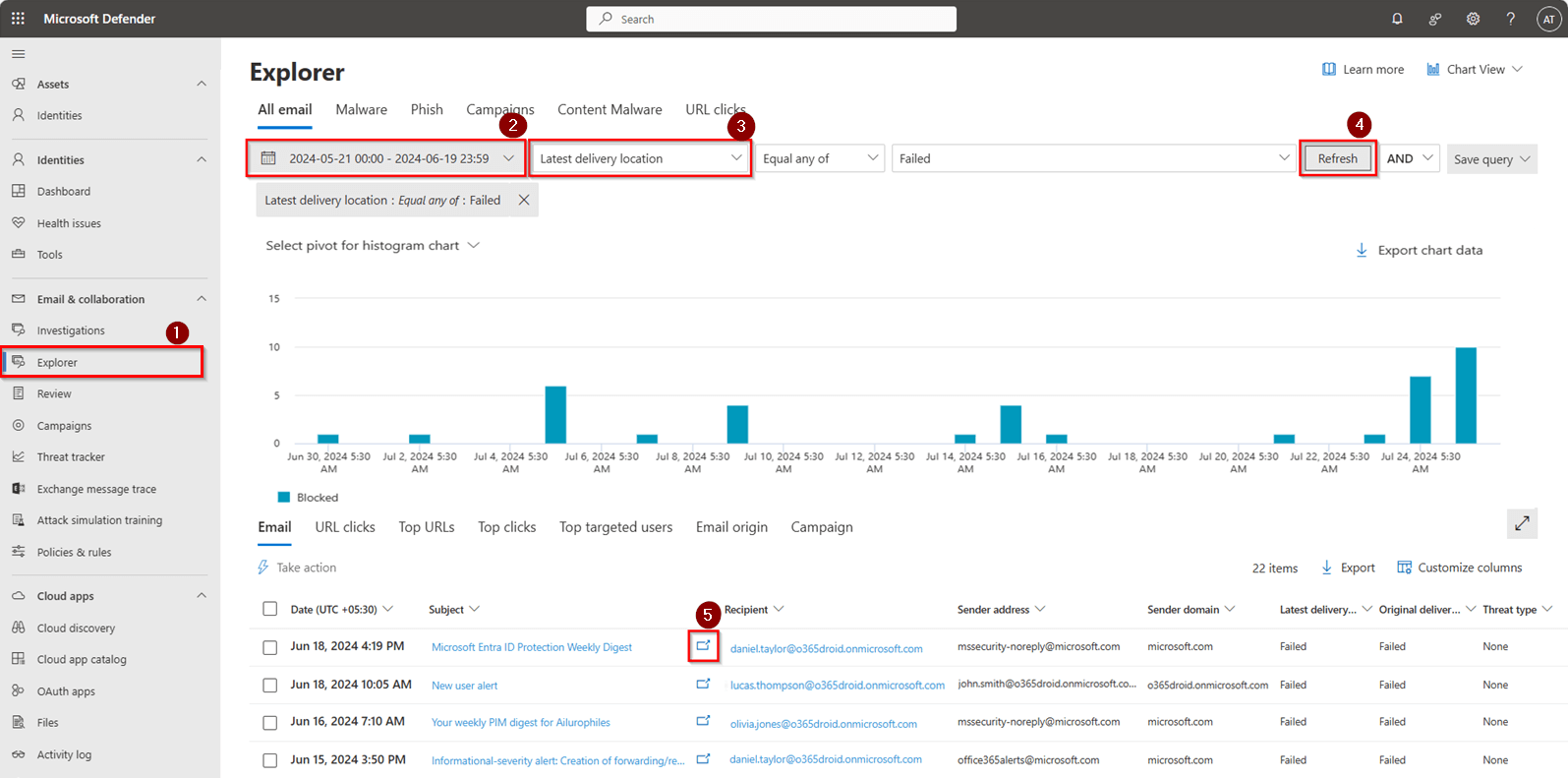Switch to the Email origin tab
The image size is (1568, 778).
[731, 527]
